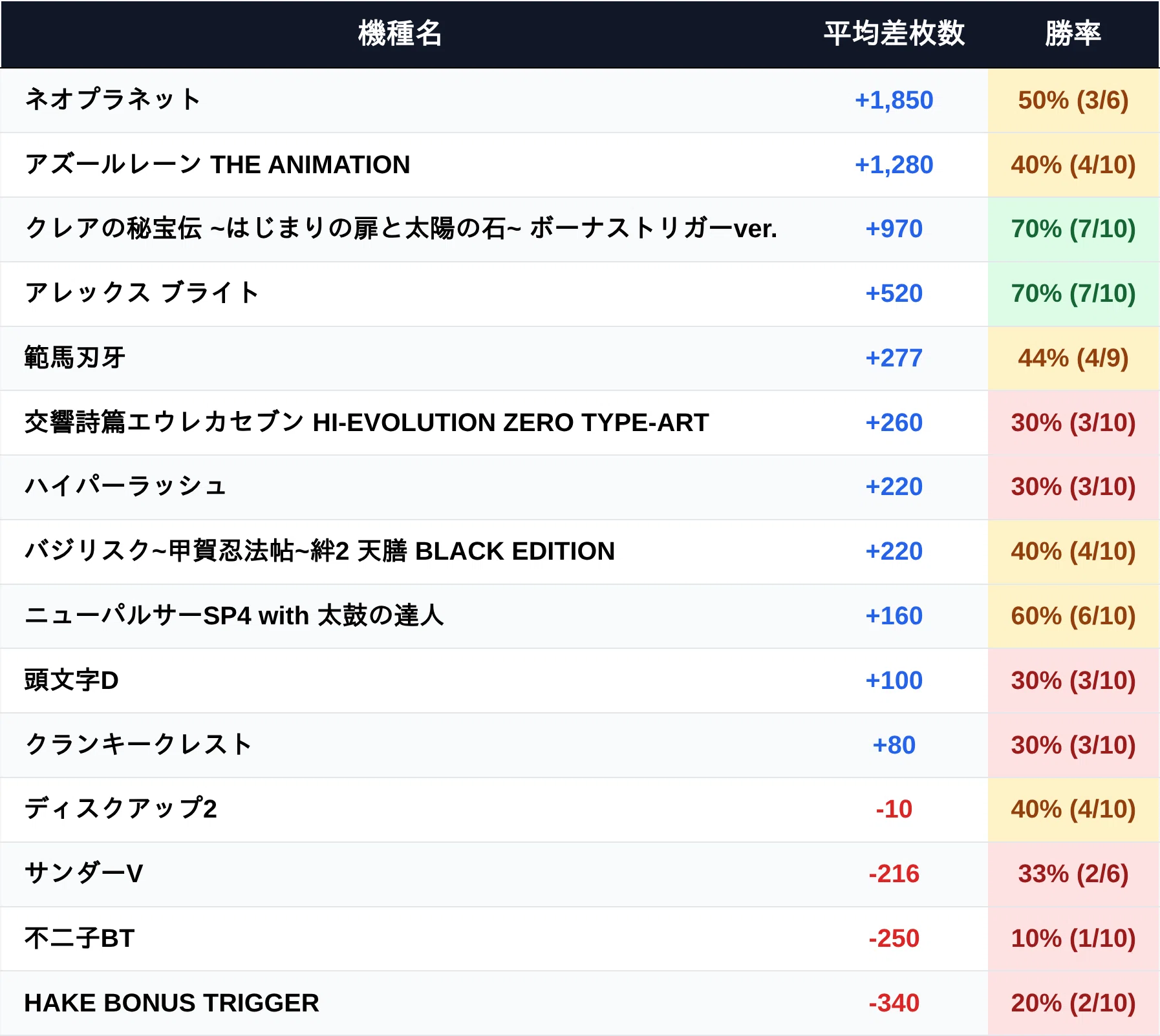This screenshot has width=1160, height=1036.
Task: Select the 不二子BT machine name
Action: 79,938
